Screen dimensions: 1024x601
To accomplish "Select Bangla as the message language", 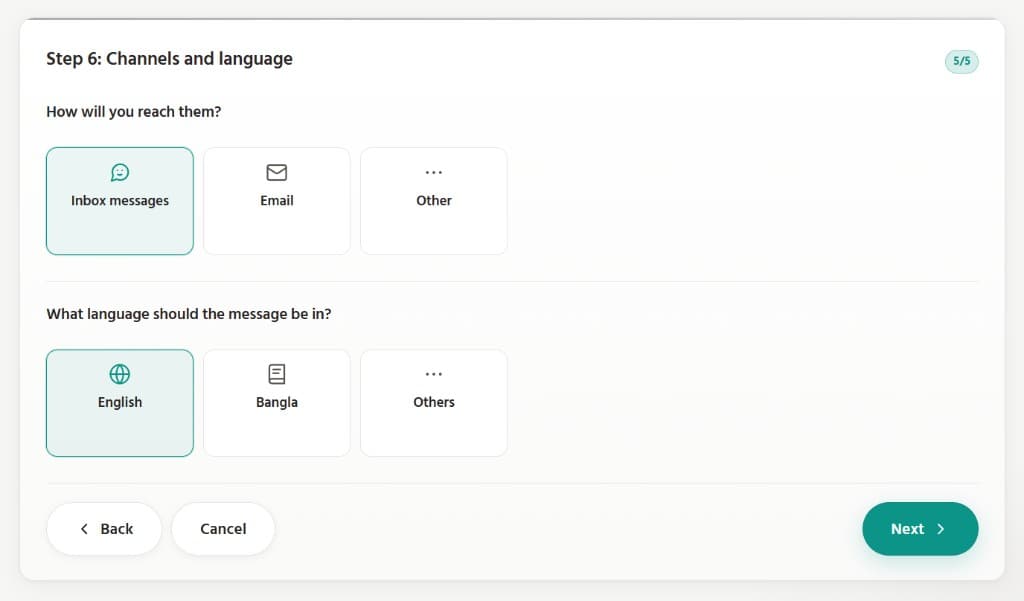I will pyautogui.click(x=277, y=403).
